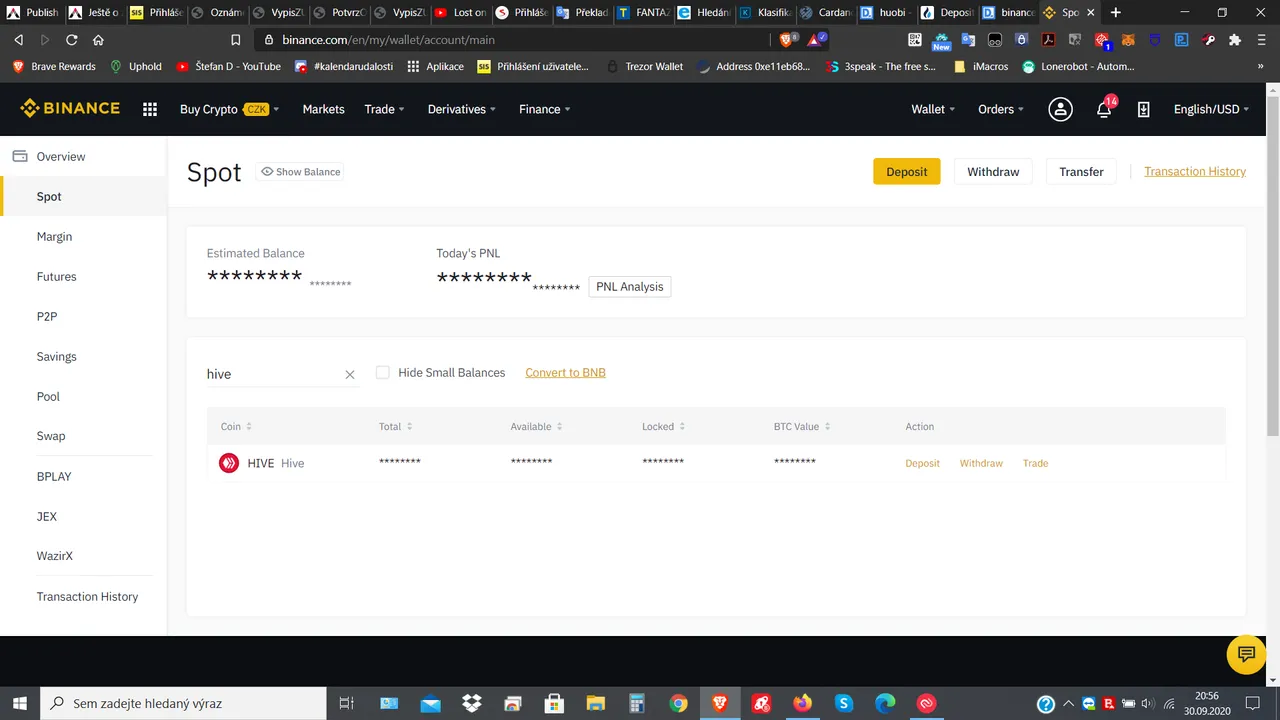1280x720 pixels.
Task: Click the download app icon in header
Action: (x=1143, y=110)
